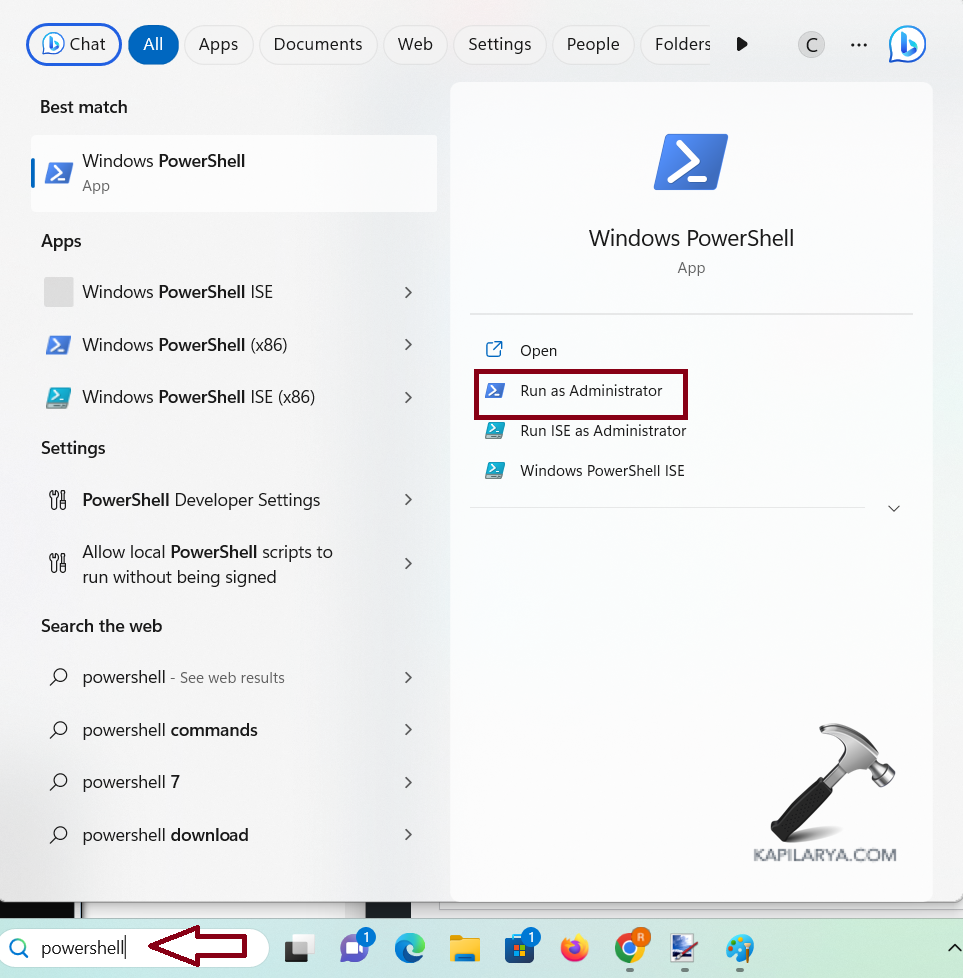The height and width of the screenshot is (978, 963).
Task: Open the three-dot options menu
Action: 859,45
